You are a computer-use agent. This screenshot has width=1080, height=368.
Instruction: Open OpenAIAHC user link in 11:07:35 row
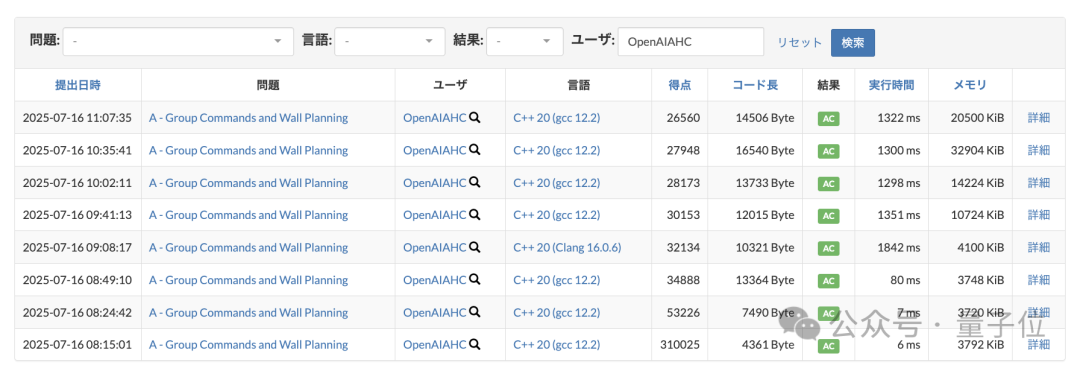point(435,118)
